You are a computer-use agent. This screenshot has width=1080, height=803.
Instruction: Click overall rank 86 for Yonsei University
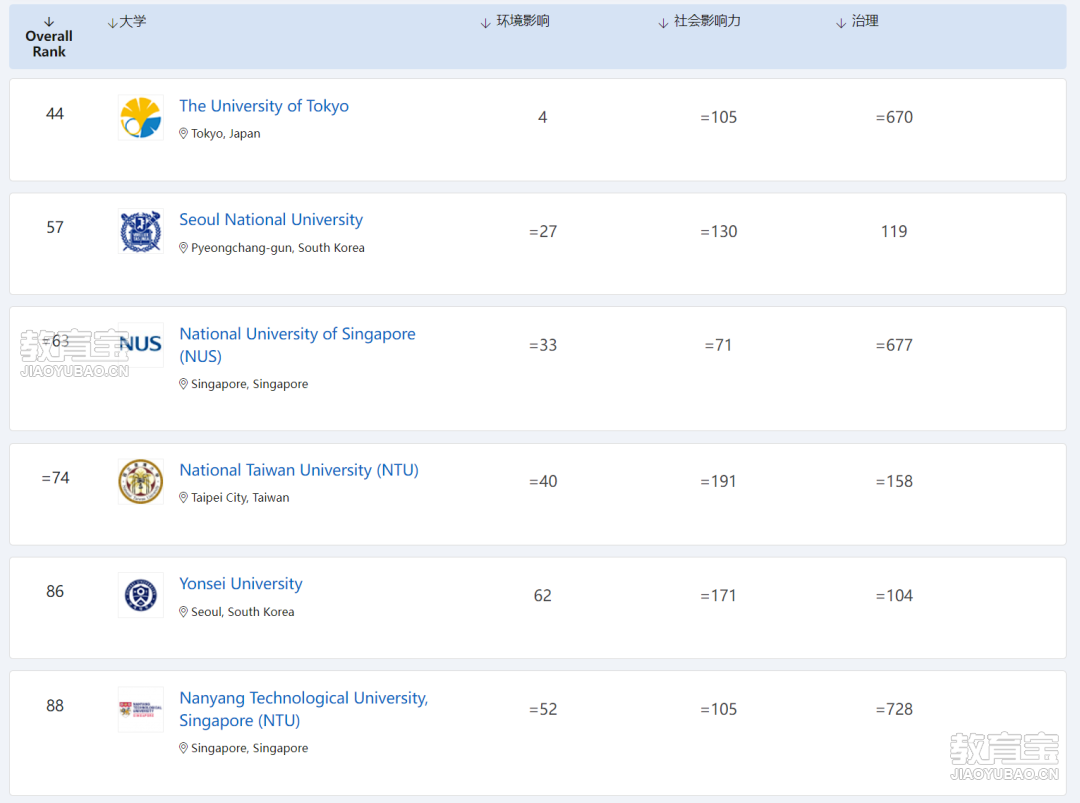(55, 592)
